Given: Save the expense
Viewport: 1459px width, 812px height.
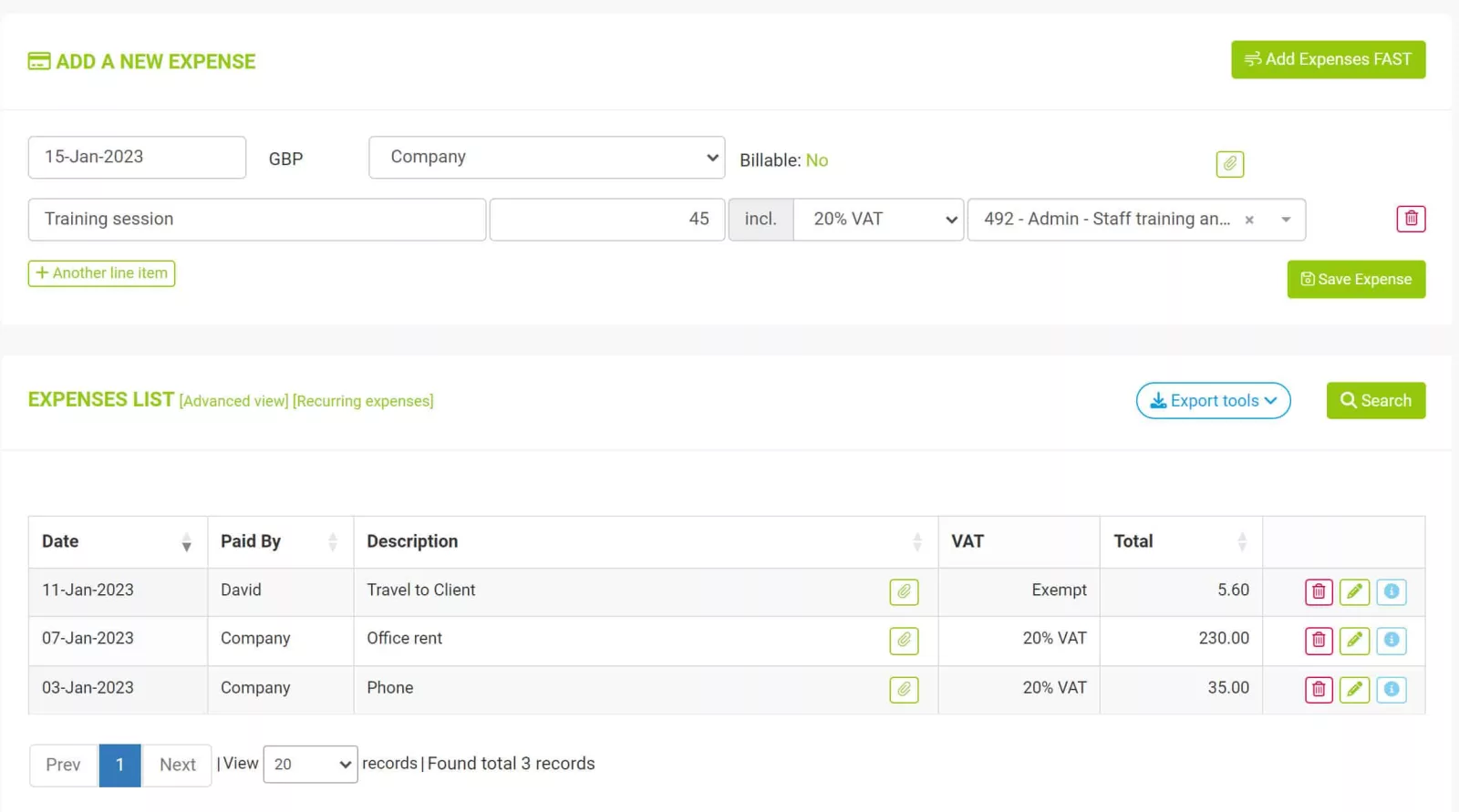Looking at the screenshot, I should (1356, 279).
